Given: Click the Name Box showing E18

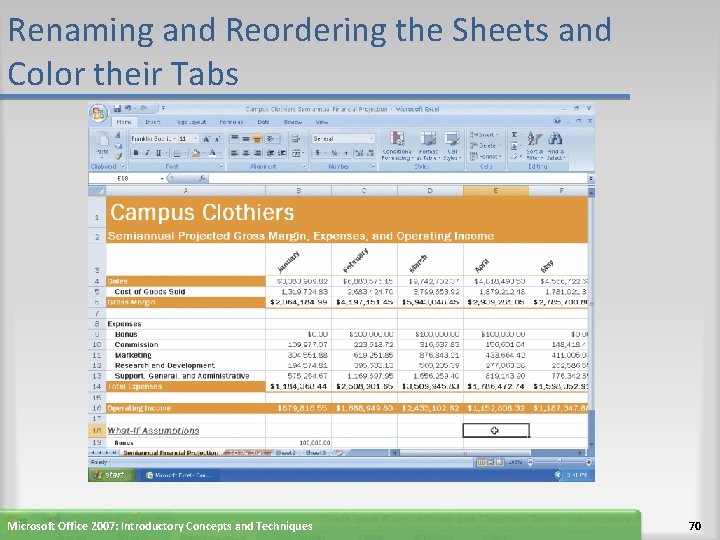Looking at the screenshot, I should [124, 178].
